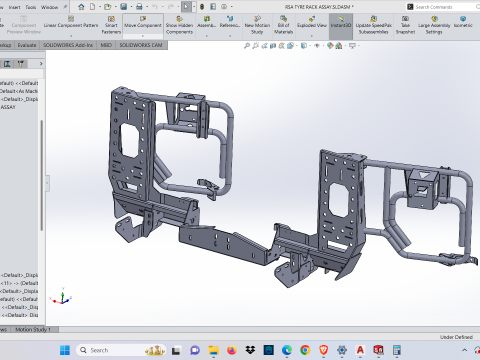Click Previous View icon
Viewport: 480px width, 360px height.
pyautogui.click(x=264, y=46)
